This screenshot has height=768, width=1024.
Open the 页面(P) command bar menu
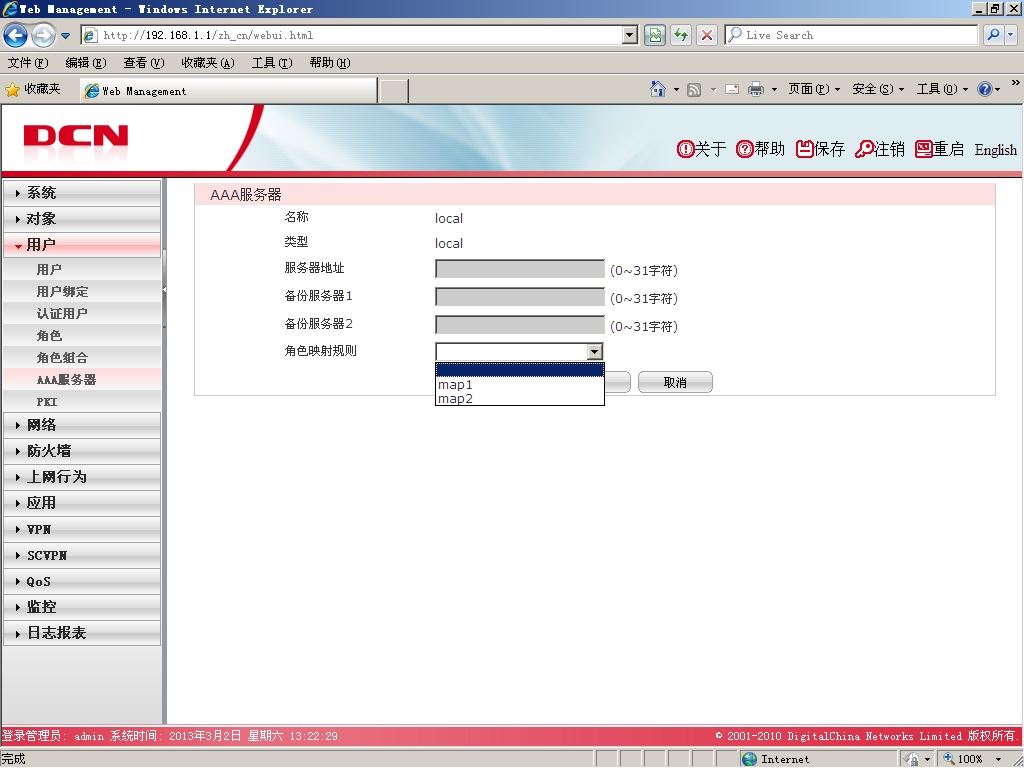814,89
